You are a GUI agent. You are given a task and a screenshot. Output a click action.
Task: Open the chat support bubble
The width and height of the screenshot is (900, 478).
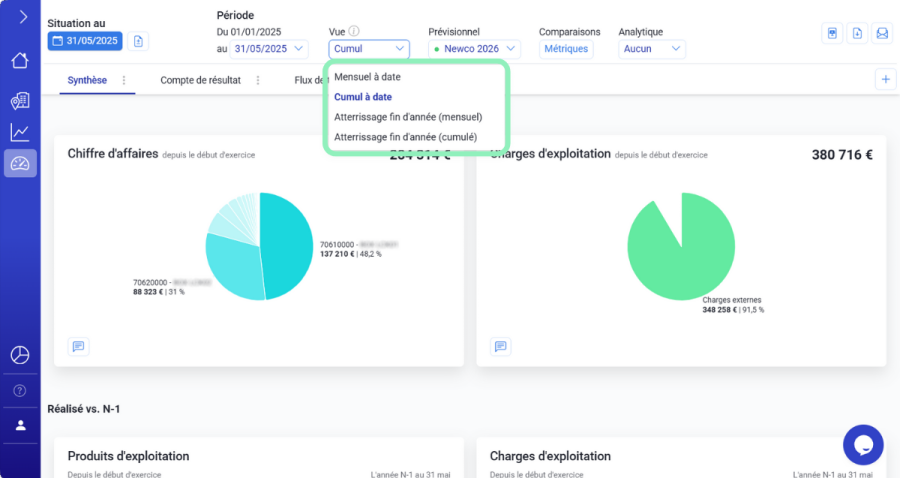tap(863, 445)
